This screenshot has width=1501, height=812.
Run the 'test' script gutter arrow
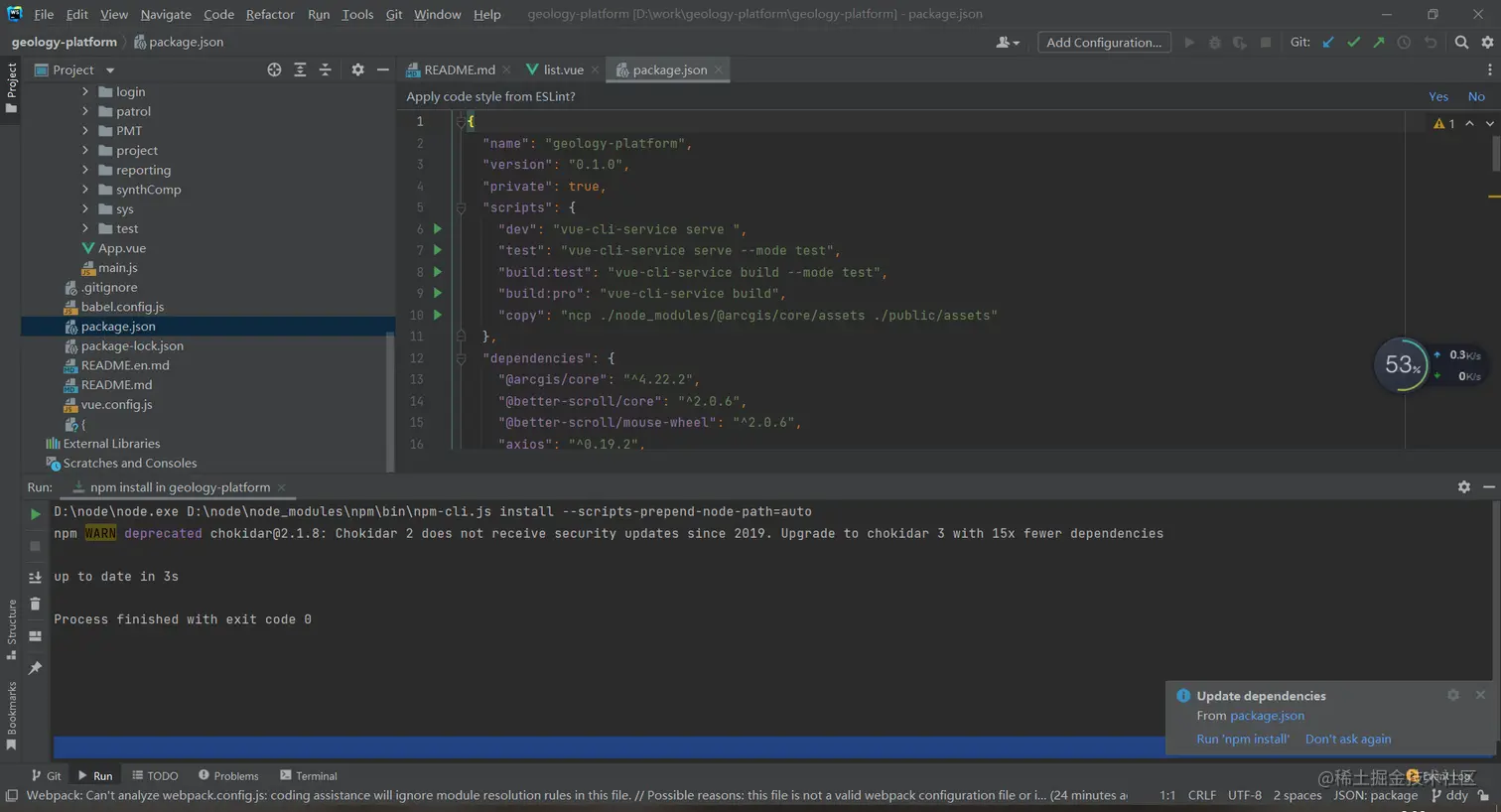tap(437, 250)
